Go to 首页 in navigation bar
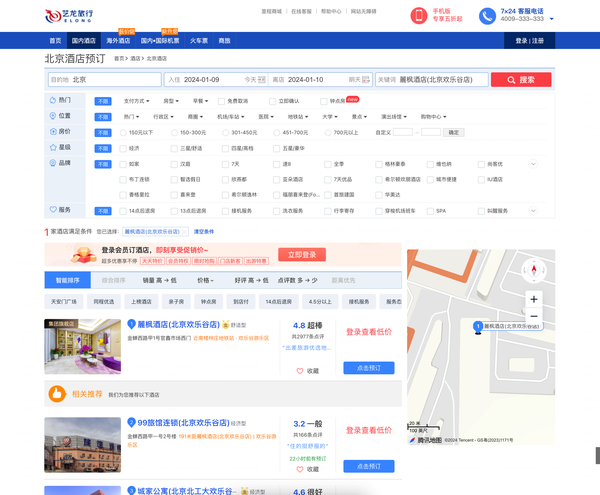 pyautogui.click(x=55, y=41)
